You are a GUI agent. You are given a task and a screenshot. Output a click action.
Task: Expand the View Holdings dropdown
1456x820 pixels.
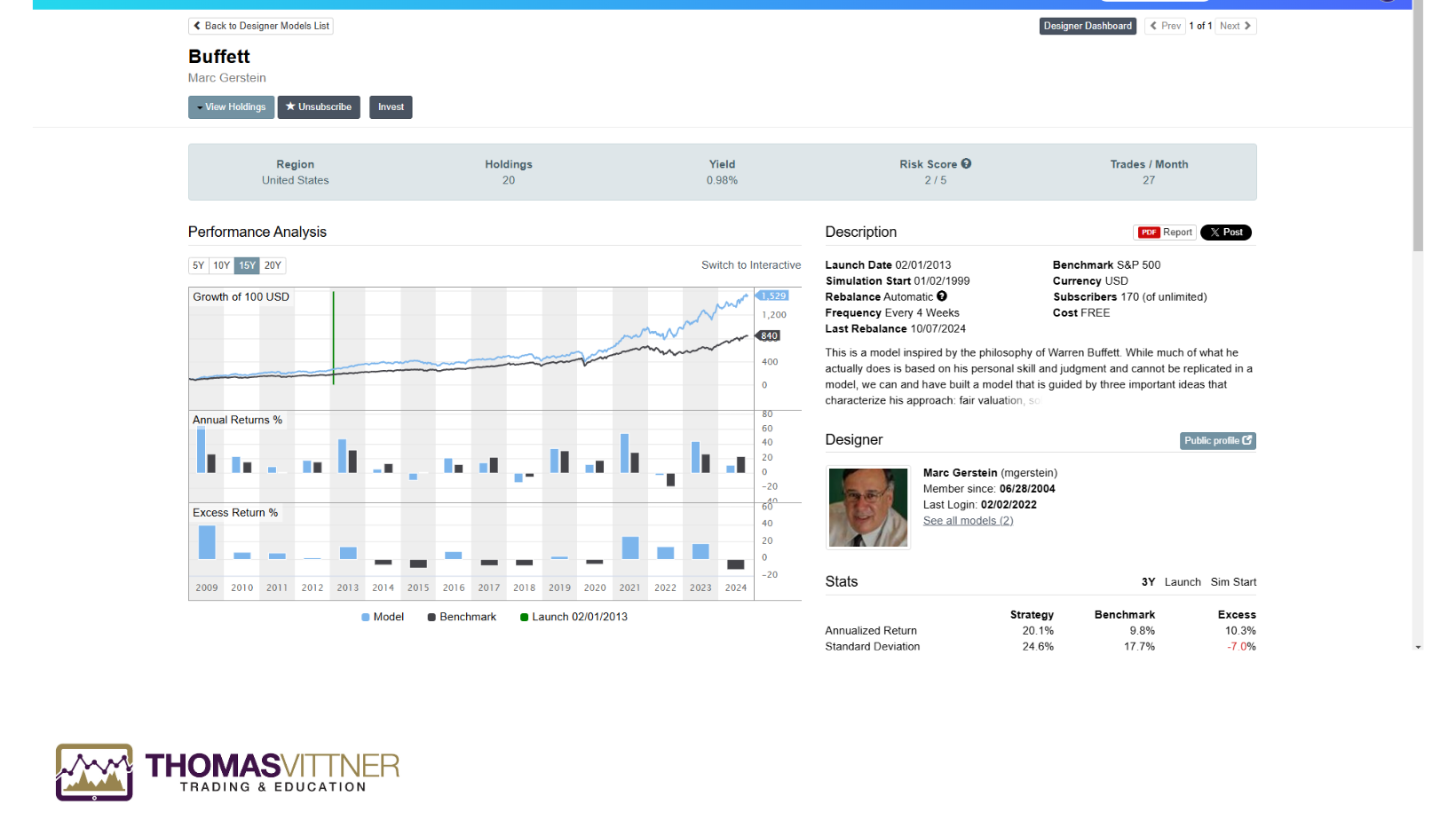click(x=231, y=107)
